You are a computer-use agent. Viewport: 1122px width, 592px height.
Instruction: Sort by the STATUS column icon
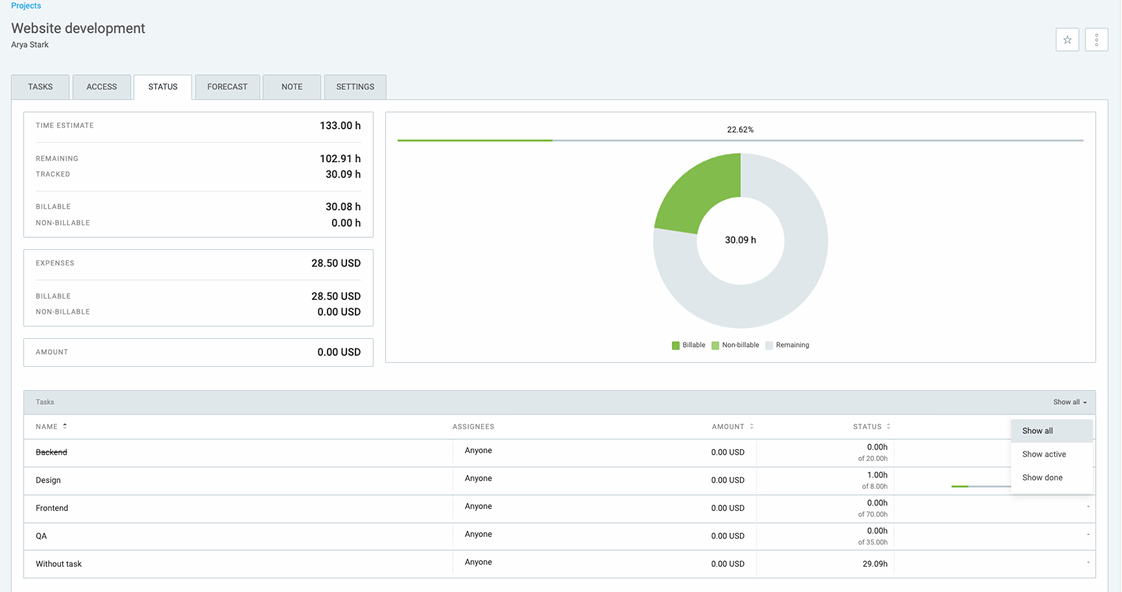[888, 426]
